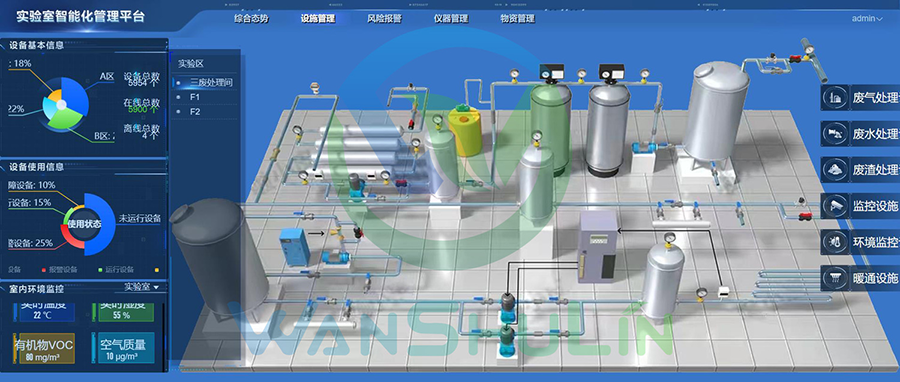
Task: Open the admin user dropdown
Action: (867, 18)
